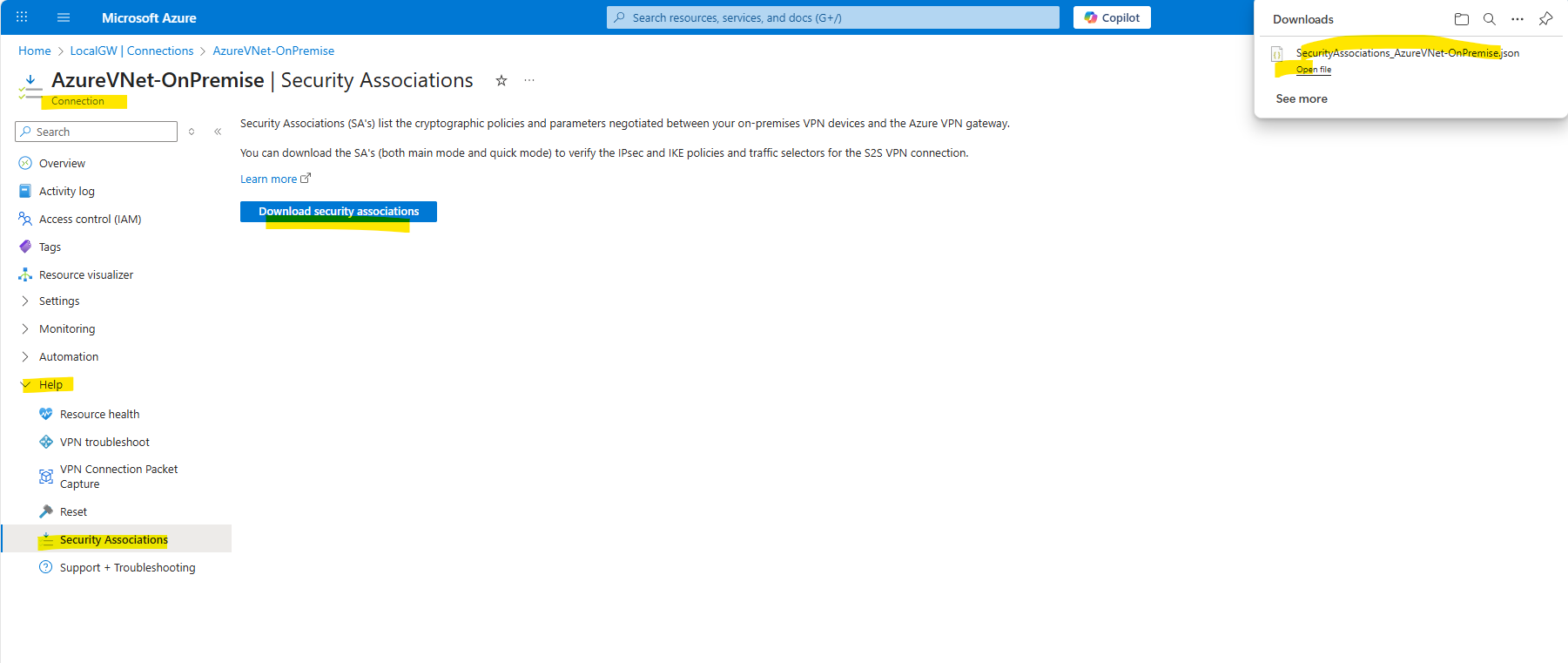This screenshot has width=1568, height=663.
Task: Open Reset menu item
Action: pos(73,511)
